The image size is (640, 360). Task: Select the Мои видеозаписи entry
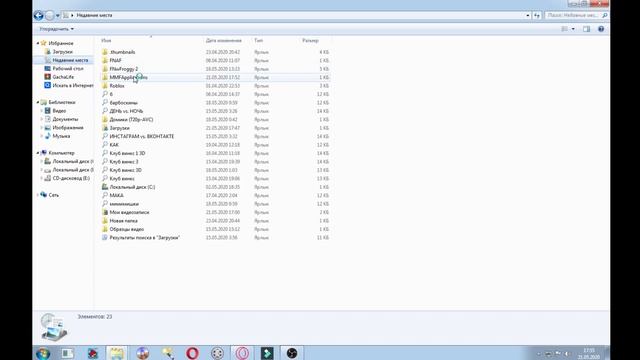[x=129, y=212]
